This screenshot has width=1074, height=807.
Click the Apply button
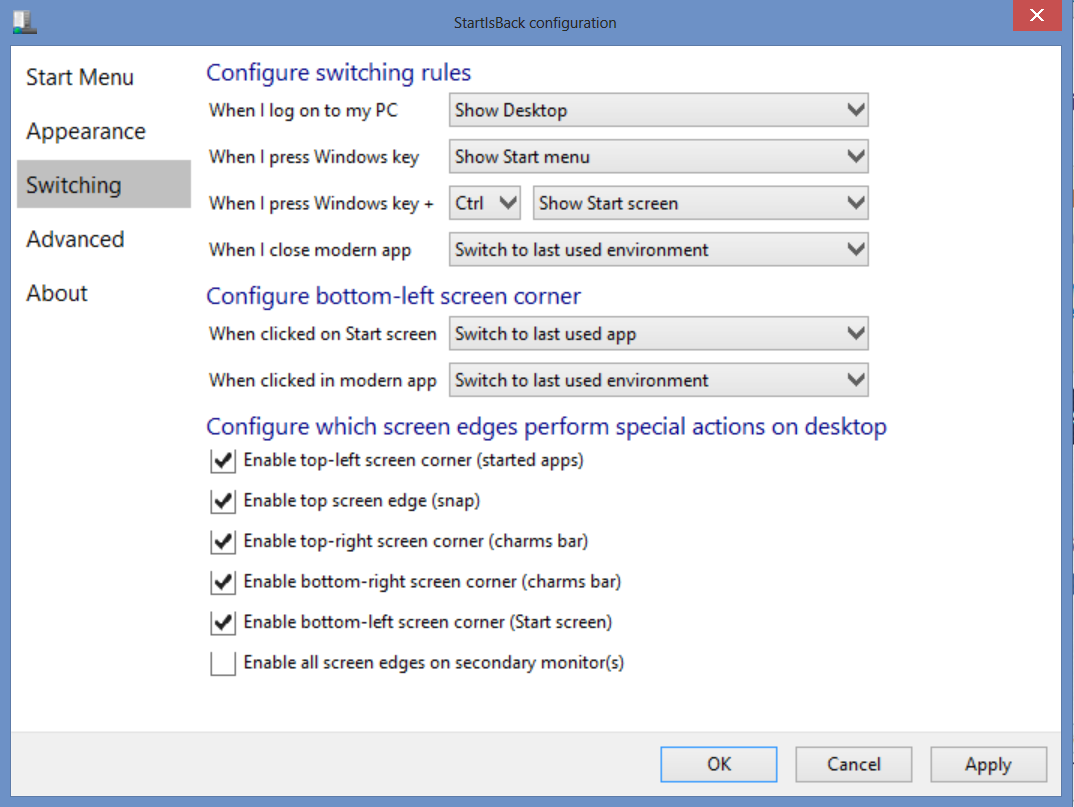[988, 765]
